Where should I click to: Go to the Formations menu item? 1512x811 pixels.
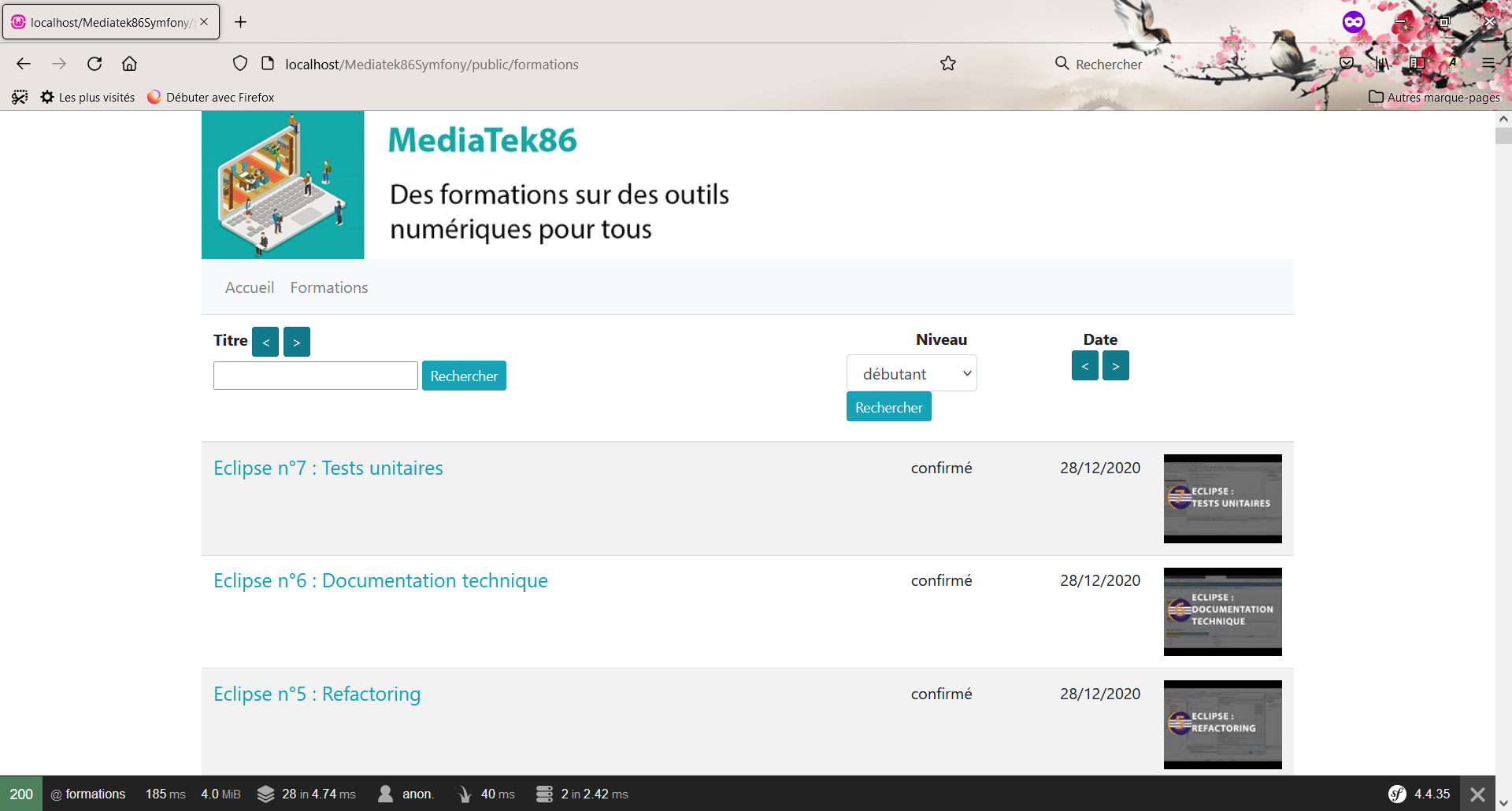pyautogui.click(x=329, y=287)
